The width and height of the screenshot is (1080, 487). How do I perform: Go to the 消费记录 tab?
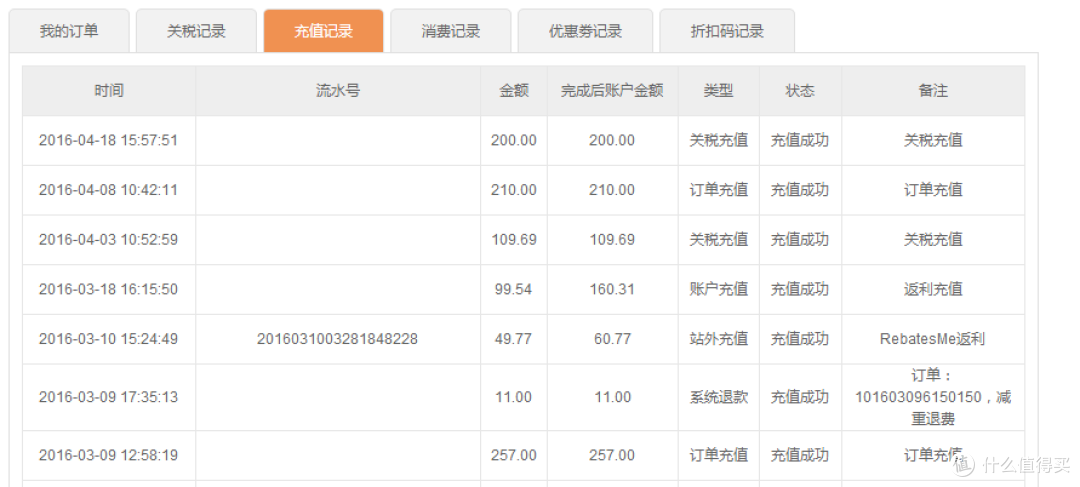click(x=450, y=31)
